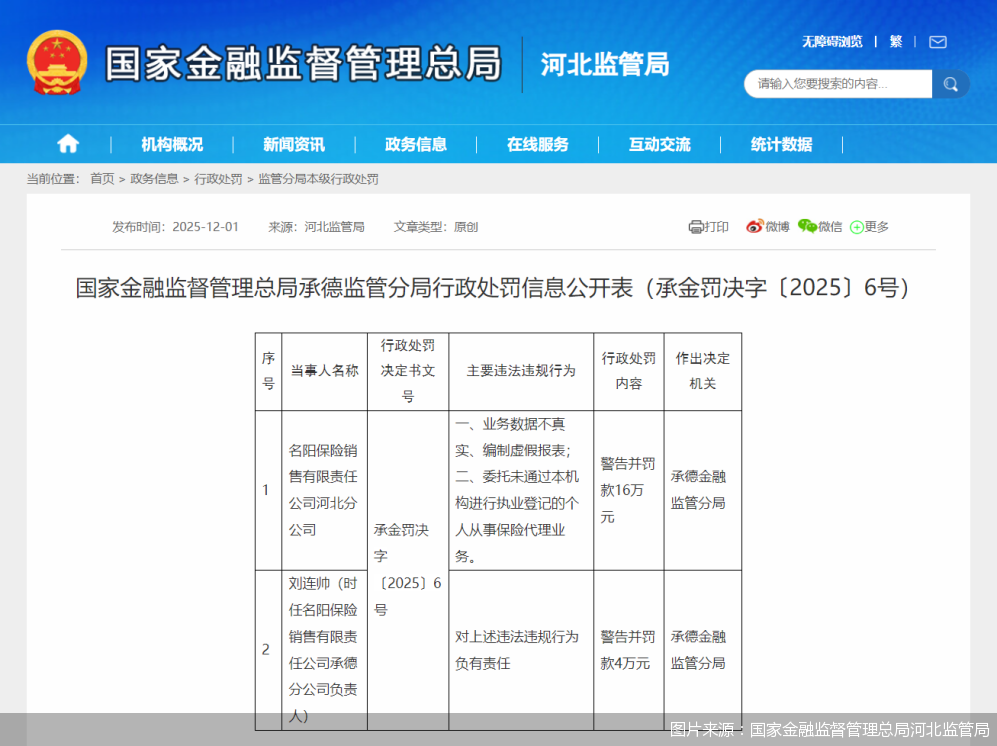The image size is (997, 746).
Task: Click the search input field
Action: pyautogui.click(x=838, y=84)
